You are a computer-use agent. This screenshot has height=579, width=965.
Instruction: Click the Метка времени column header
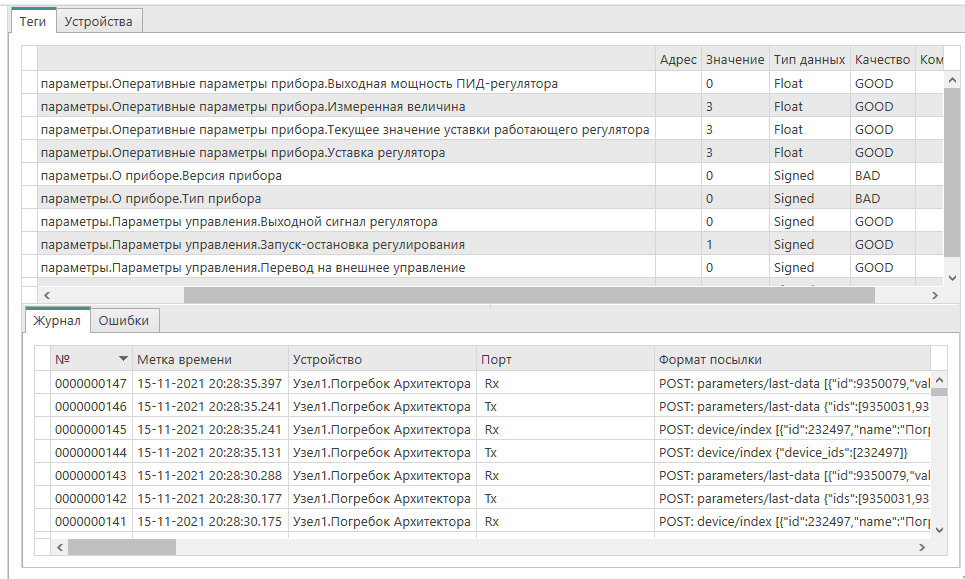(185, 359)
